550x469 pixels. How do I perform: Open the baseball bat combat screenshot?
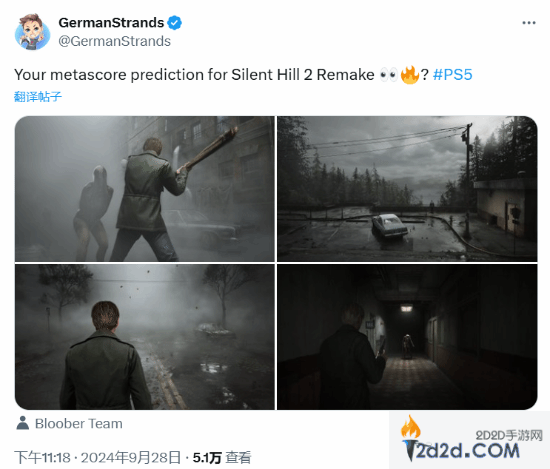pyautogui.click(x=145, y=189)
